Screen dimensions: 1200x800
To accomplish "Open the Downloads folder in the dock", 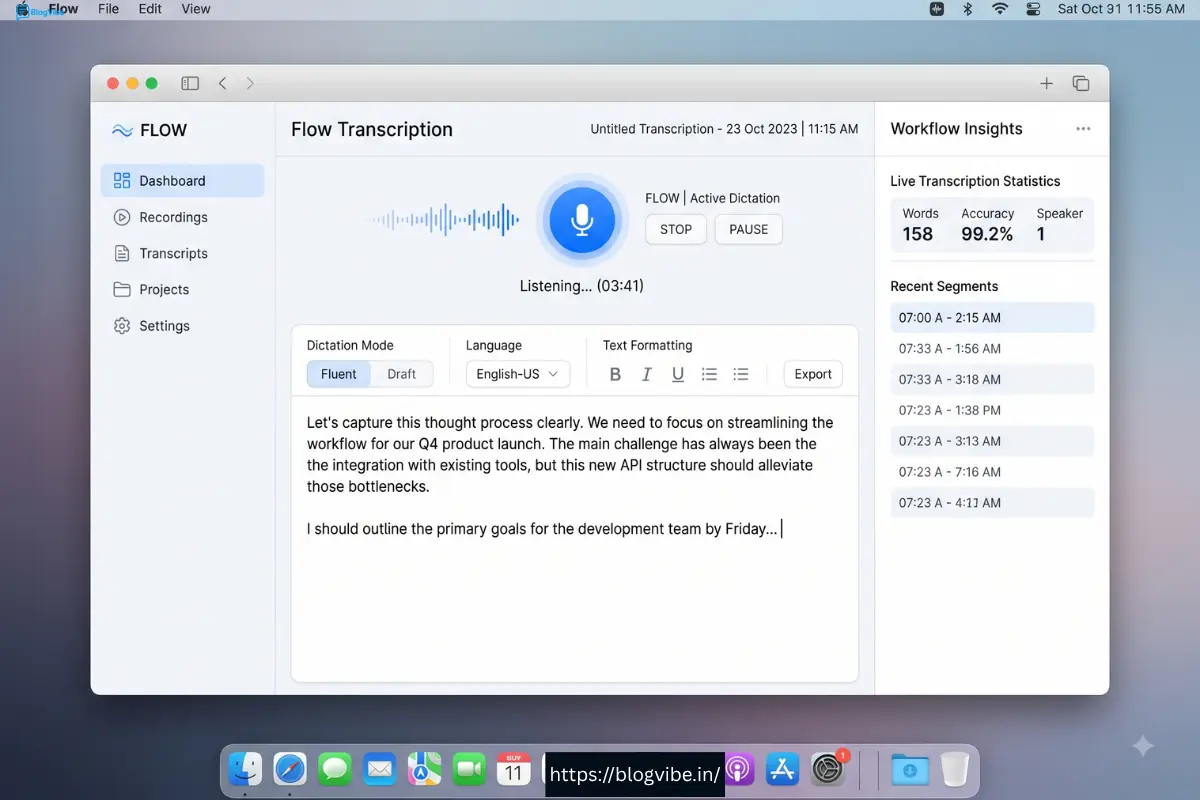I will point(910,769).
